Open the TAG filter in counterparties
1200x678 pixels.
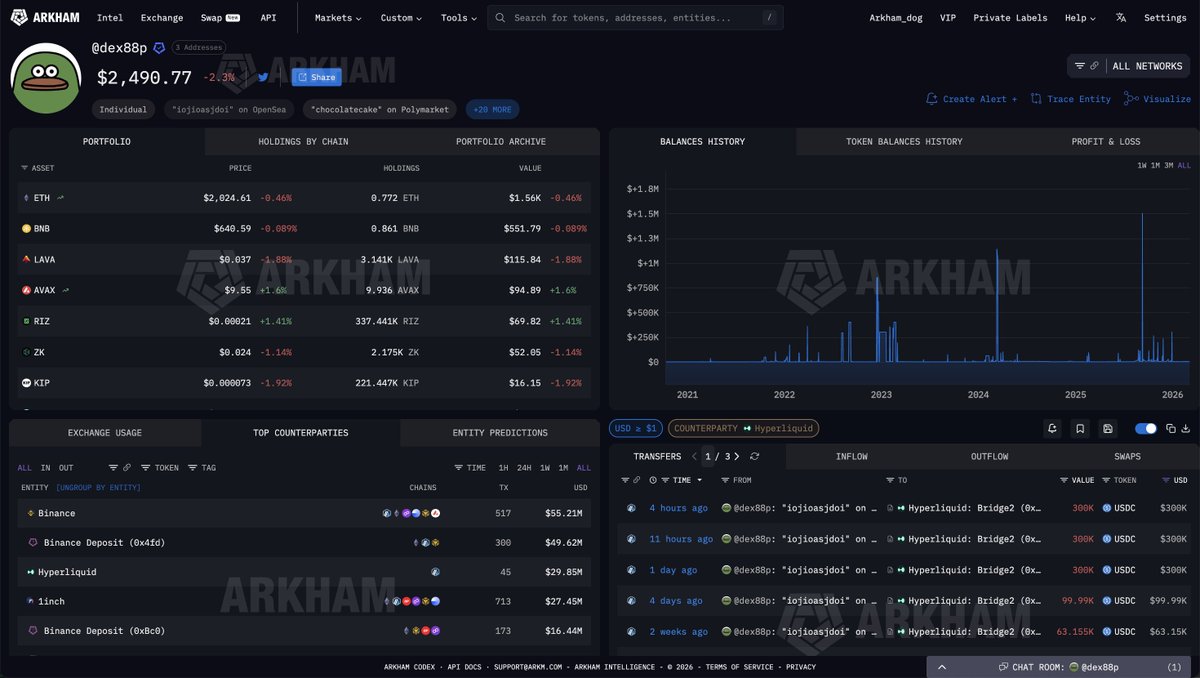click(x=202, y=467)
